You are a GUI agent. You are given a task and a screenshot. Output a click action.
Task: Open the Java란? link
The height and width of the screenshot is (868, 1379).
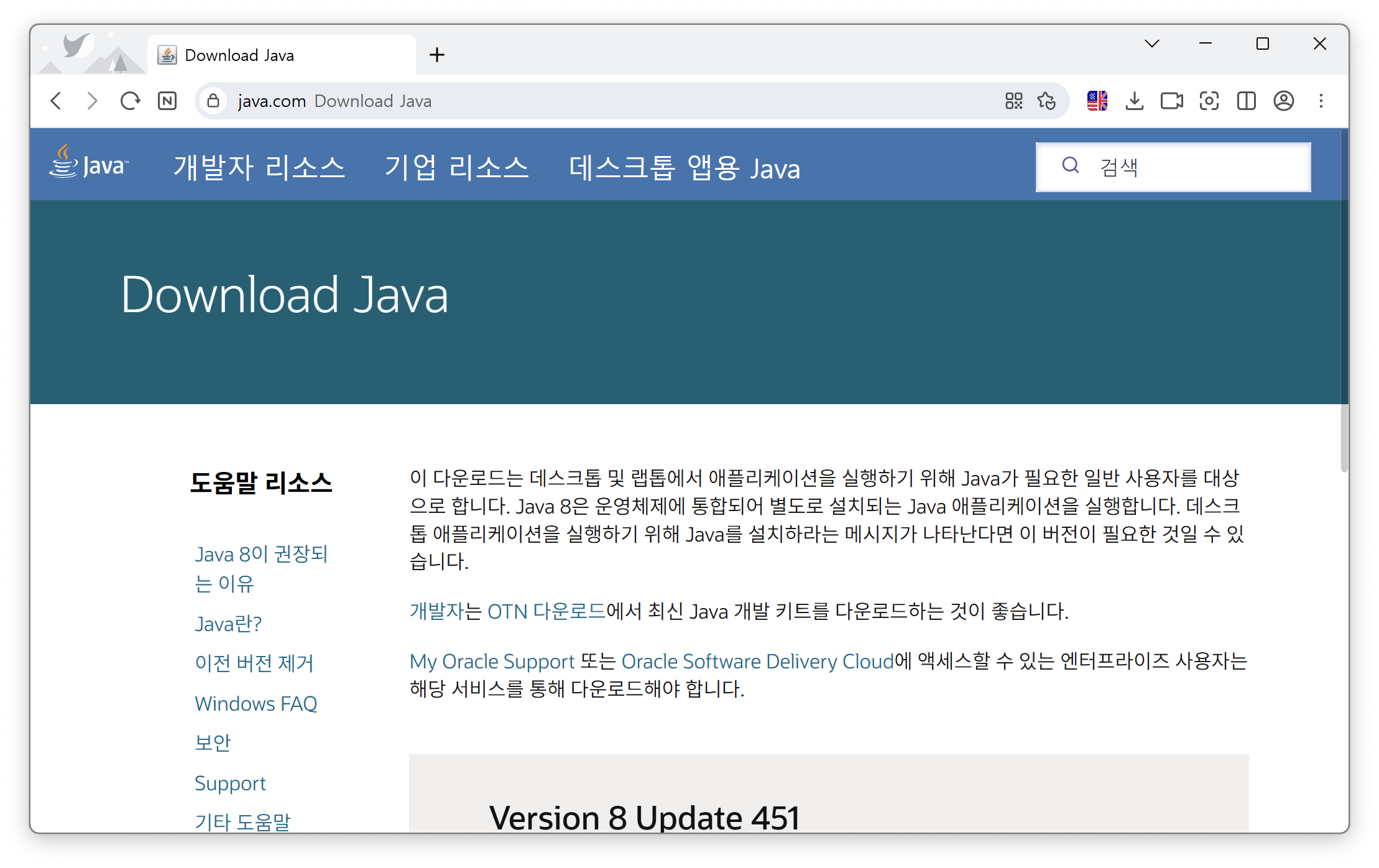[x=228, y=624]
